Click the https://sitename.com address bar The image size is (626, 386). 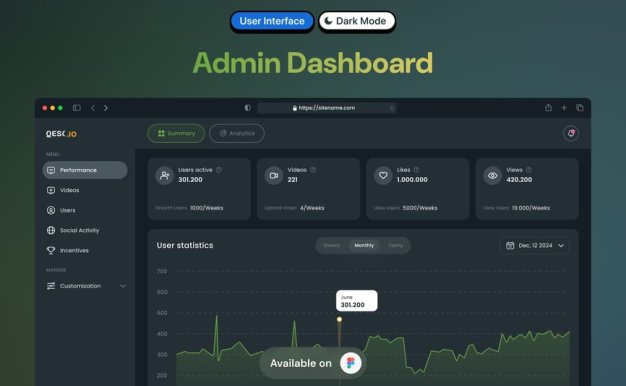(327, 108)
